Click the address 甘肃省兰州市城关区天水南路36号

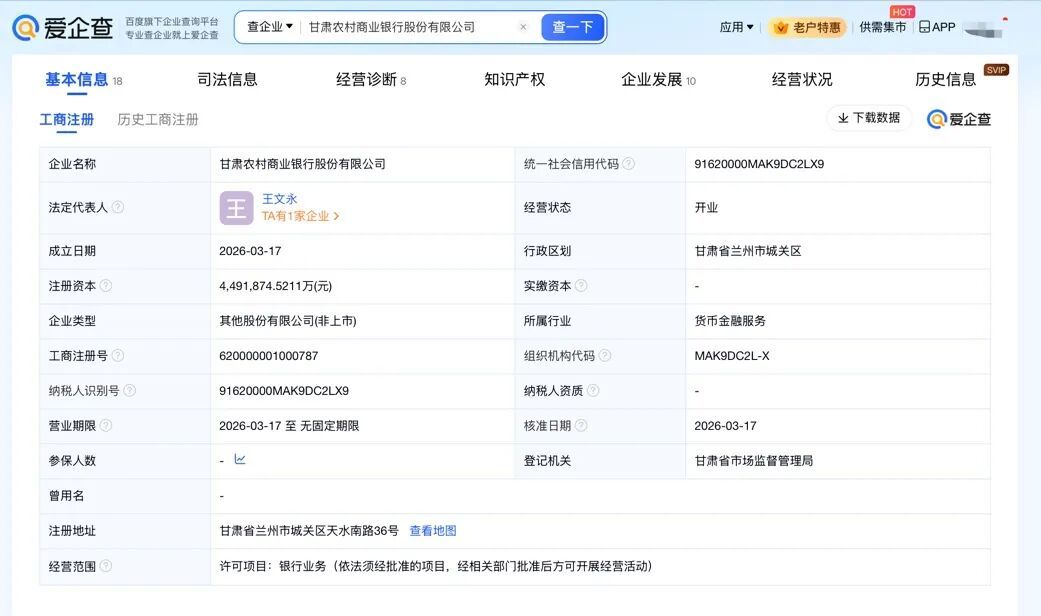pyautogui.click(x=309, y=530)
